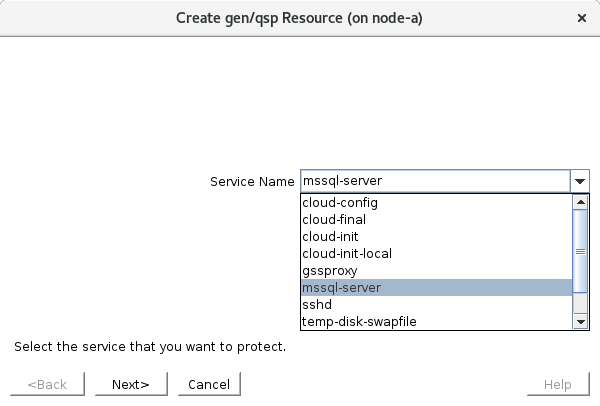Select temp-disk-swapfile in the list

tap(359, 321)
